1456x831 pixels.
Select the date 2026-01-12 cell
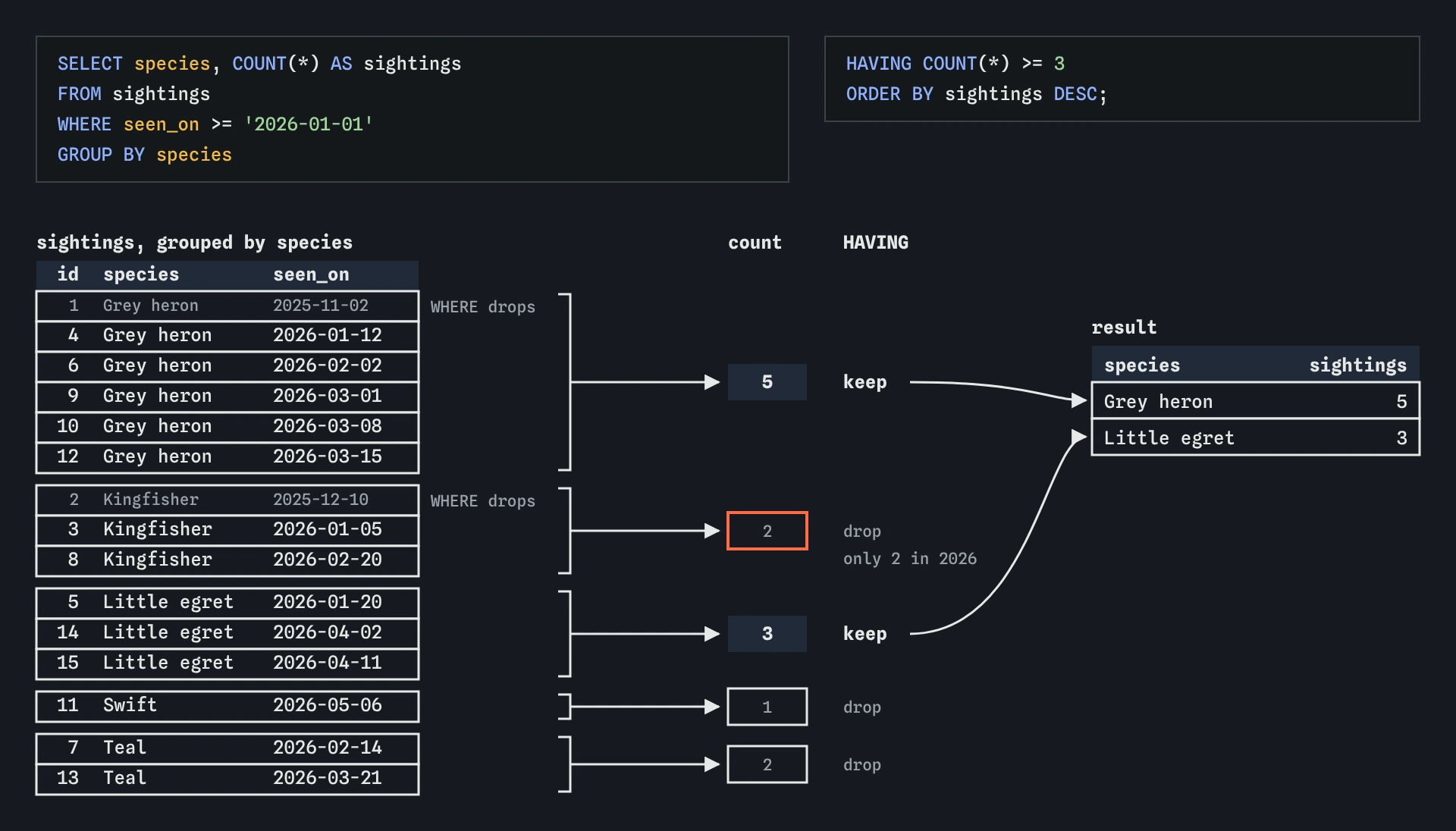coord(327,335)
